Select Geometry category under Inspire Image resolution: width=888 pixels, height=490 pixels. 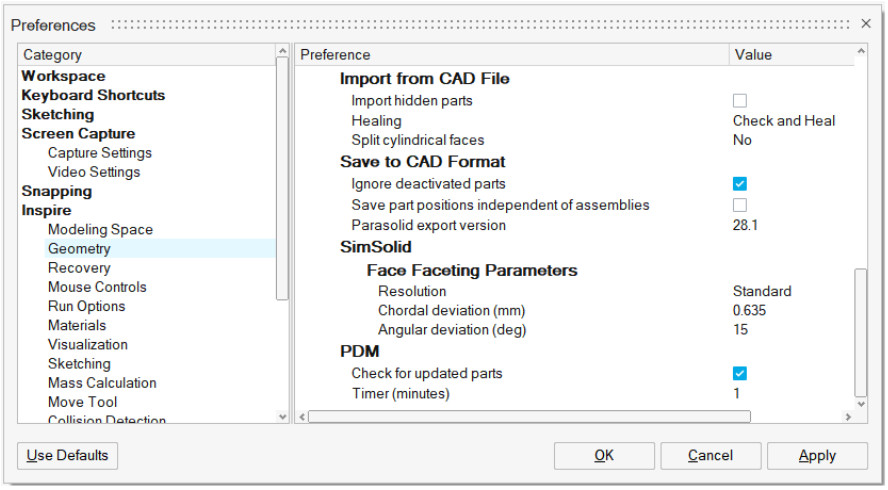pos(79,249)
